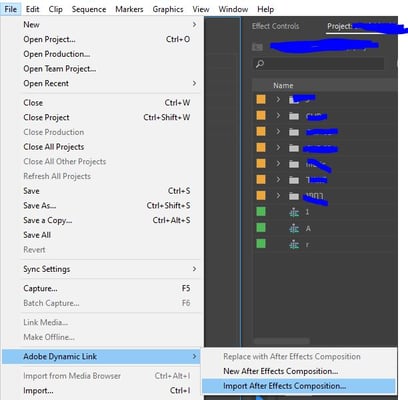Select Save a Copy… entry
The image size is (408, 400).
[101, 220]
